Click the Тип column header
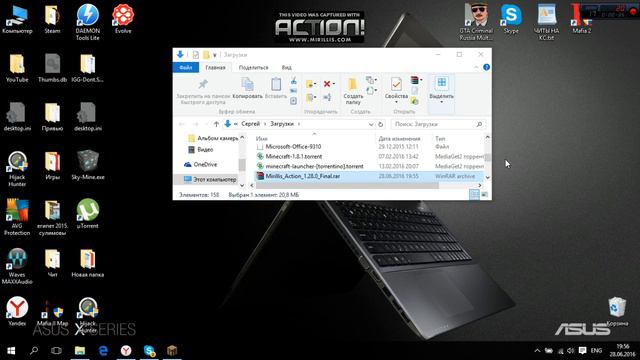Screen dimensions: 640x360 440,139
